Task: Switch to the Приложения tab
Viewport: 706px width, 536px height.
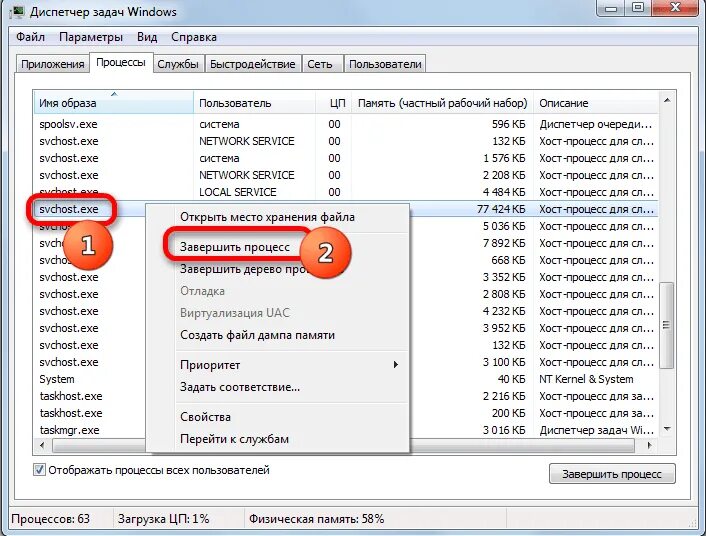Action: (53, 64)
